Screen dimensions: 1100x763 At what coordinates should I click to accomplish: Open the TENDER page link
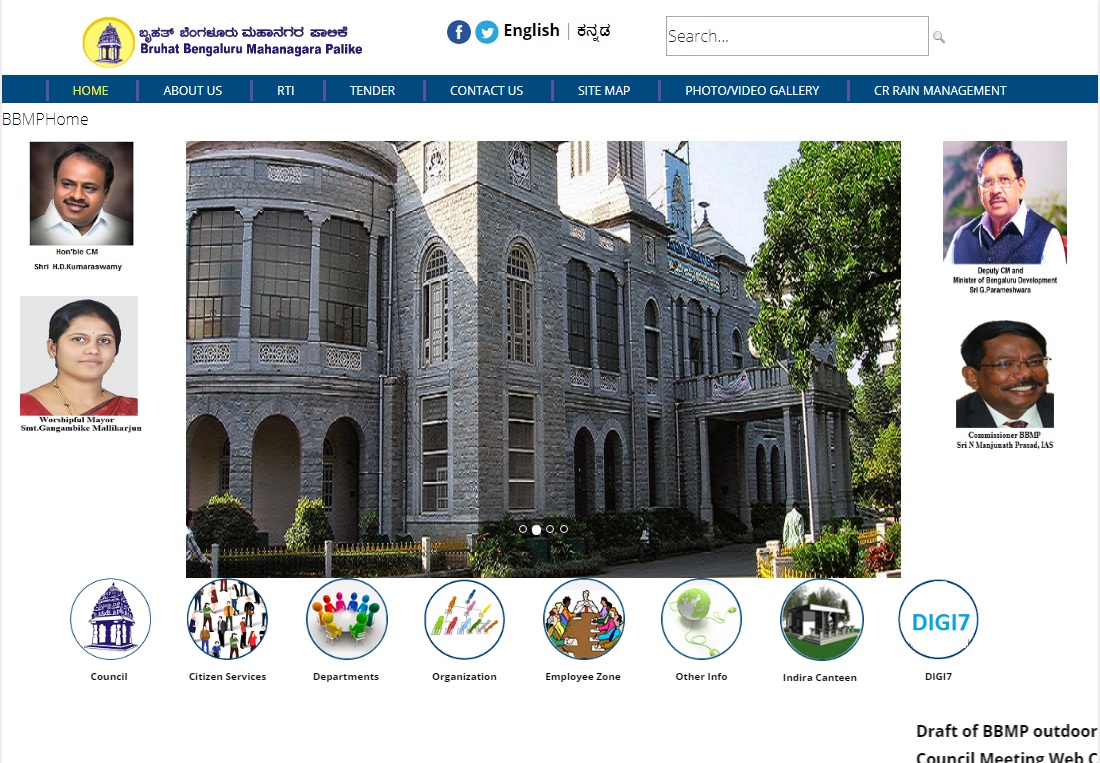point(372,89)
